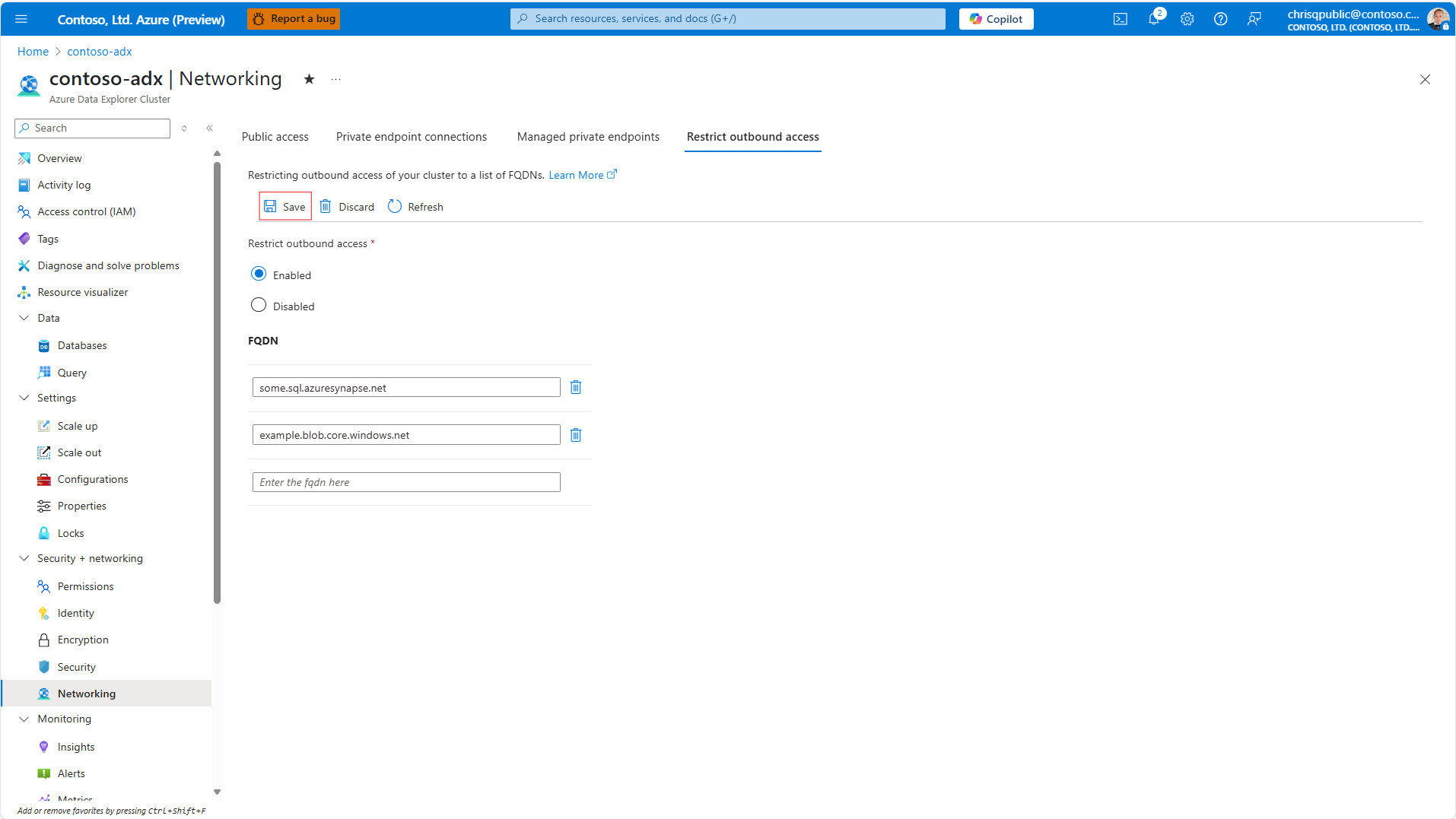1456x819 pixels.
Task: Select the Disabled radio button
Action: pyautogui.click(x=259, y=304)
